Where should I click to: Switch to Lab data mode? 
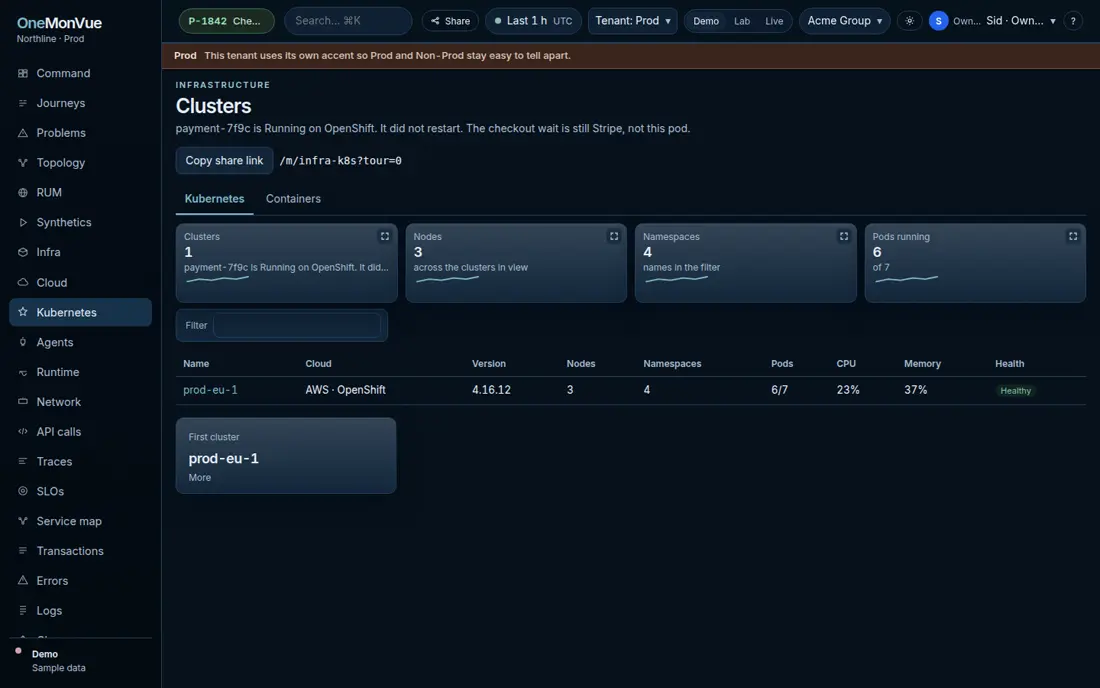[742, 21]
